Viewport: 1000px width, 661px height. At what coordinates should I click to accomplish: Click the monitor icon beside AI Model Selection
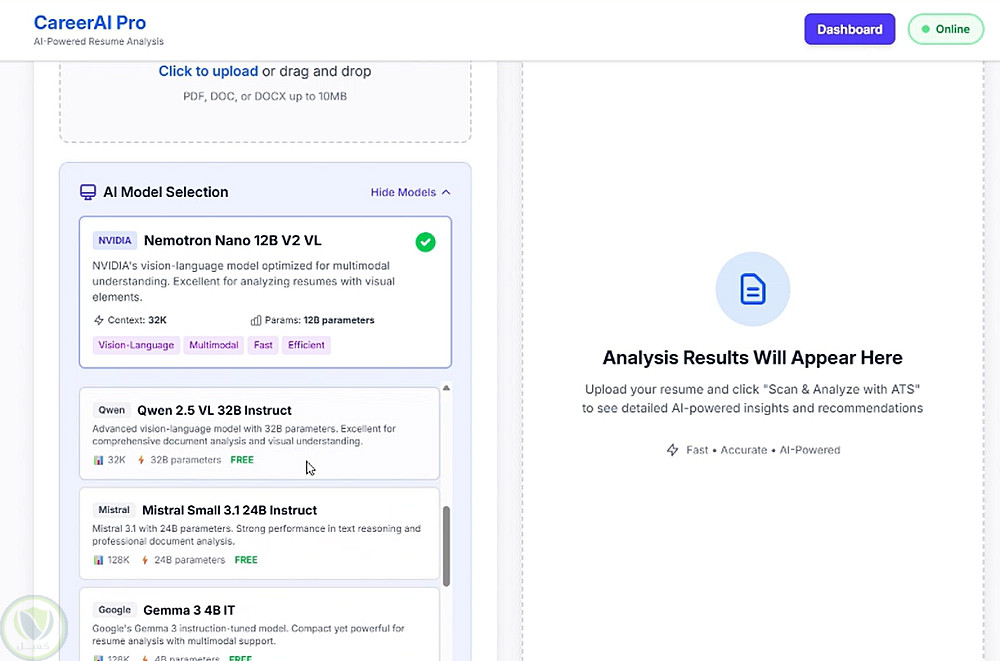pyautogui.click(x=88, y=192)
